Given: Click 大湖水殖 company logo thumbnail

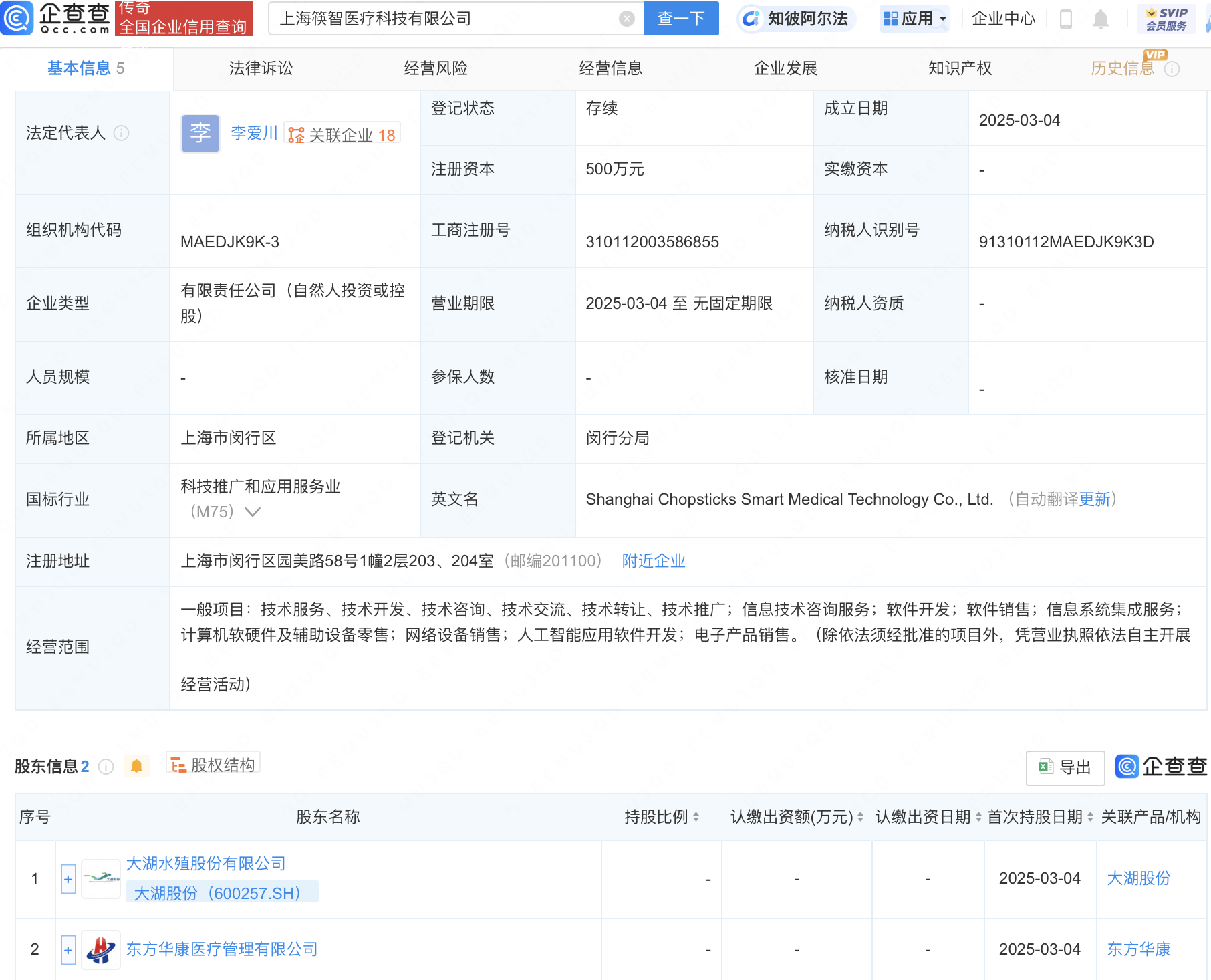Looking at the screenshot, I should [101, 878].
